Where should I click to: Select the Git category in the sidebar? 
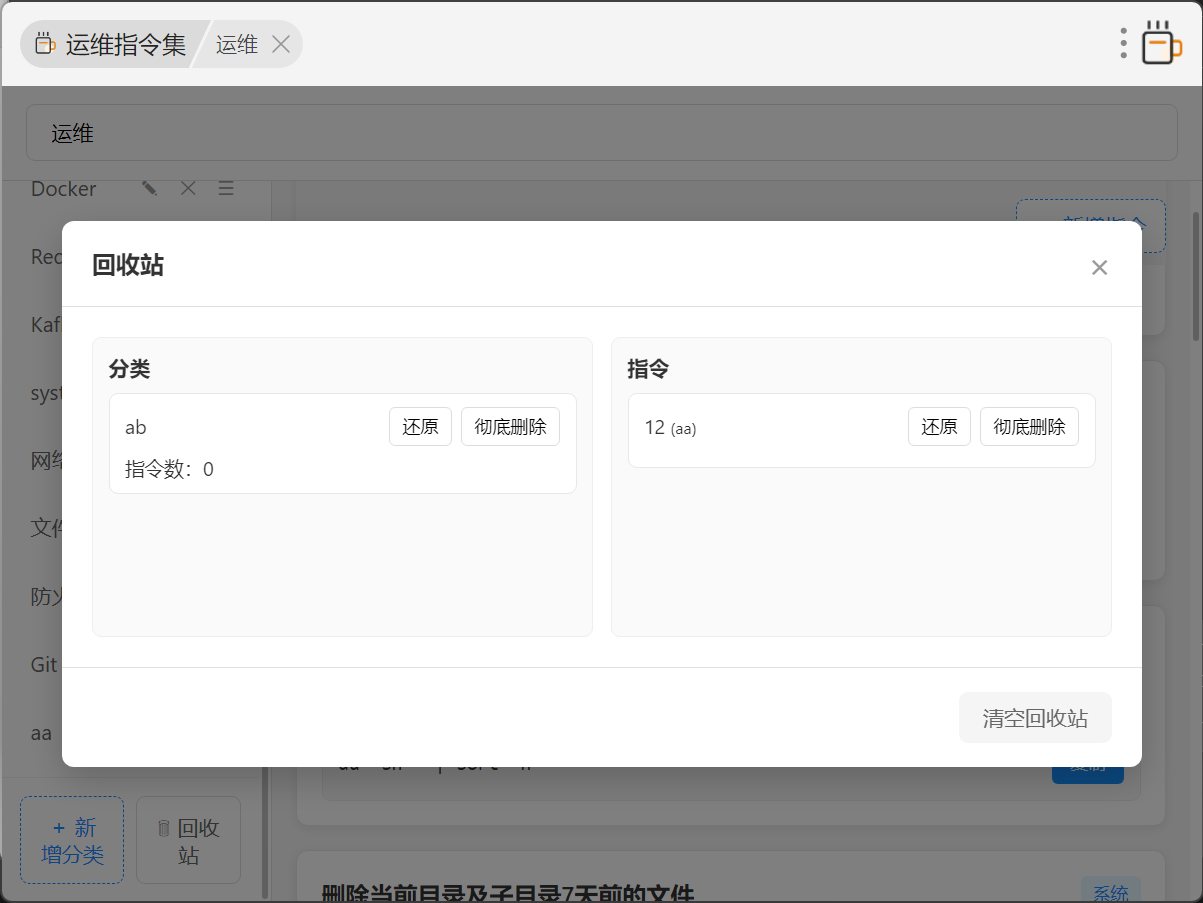(44, 665)
